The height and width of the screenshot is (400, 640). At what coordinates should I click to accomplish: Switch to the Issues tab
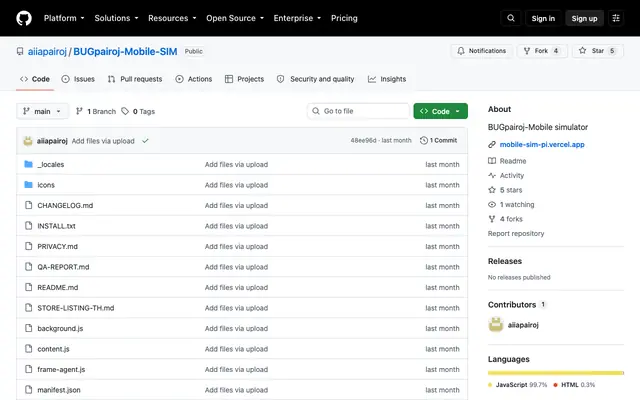point(78,79)
